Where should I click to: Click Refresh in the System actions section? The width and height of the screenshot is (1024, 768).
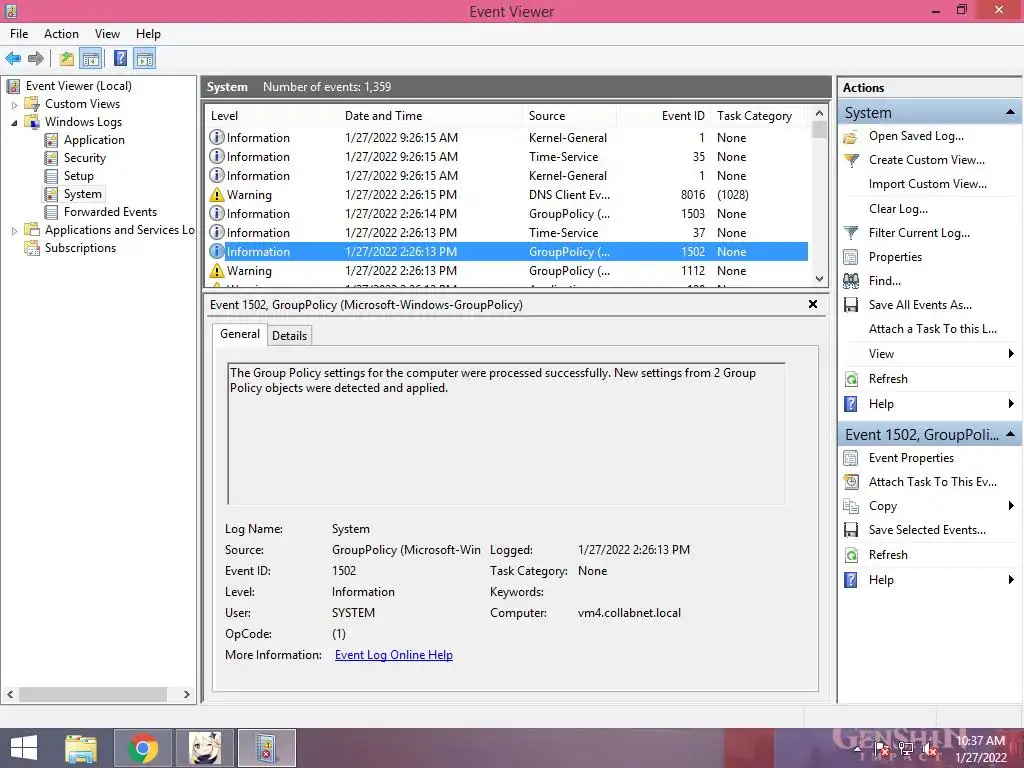[888, 379]
